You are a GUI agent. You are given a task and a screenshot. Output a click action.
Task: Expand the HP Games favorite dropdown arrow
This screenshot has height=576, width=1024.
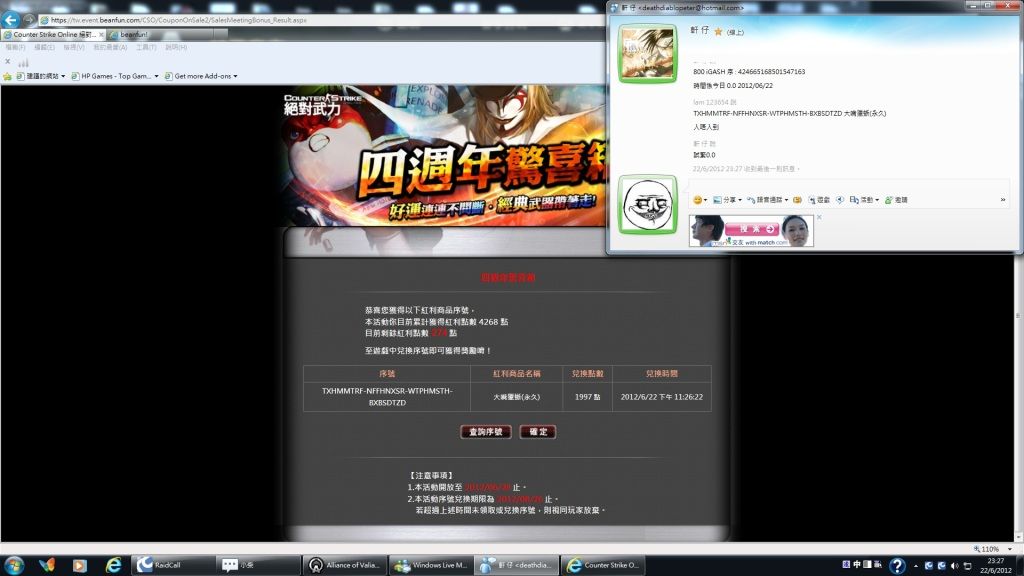coord(156,76)
